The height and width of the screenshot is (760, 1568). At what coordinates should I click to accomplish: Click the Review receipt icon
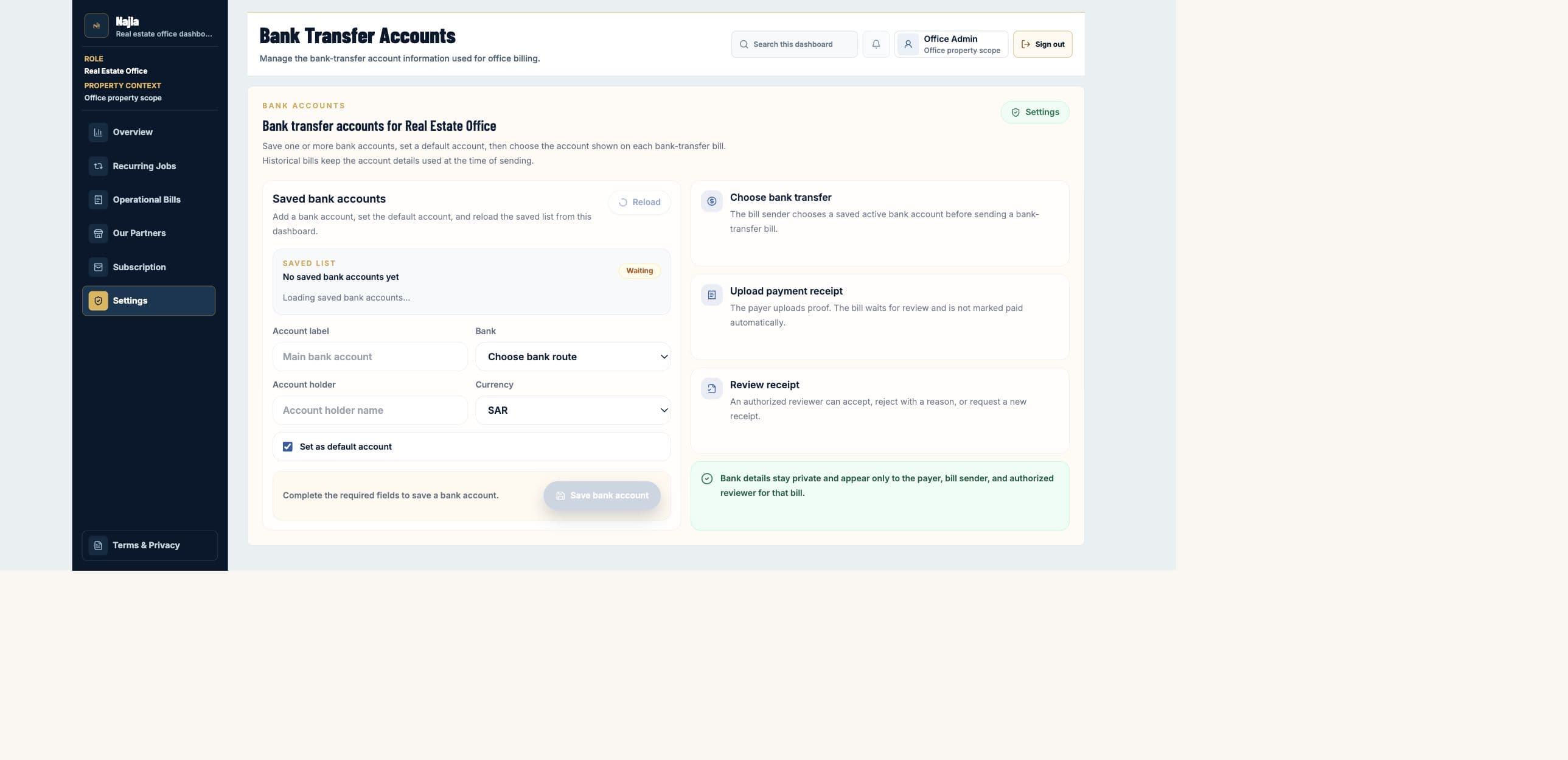[x=711, y=389]
